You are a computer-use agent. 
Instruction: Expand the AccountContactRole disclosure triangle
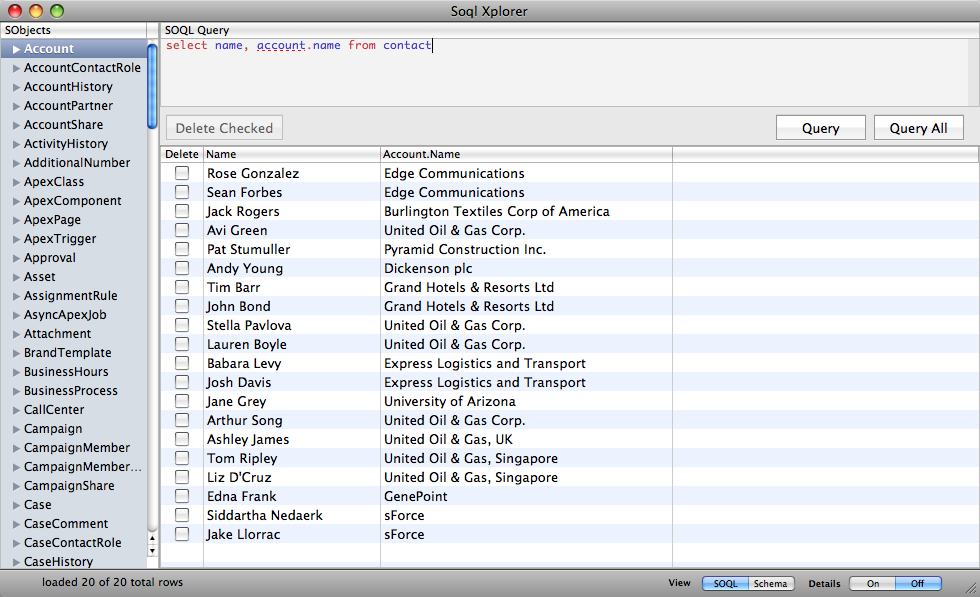16,68
